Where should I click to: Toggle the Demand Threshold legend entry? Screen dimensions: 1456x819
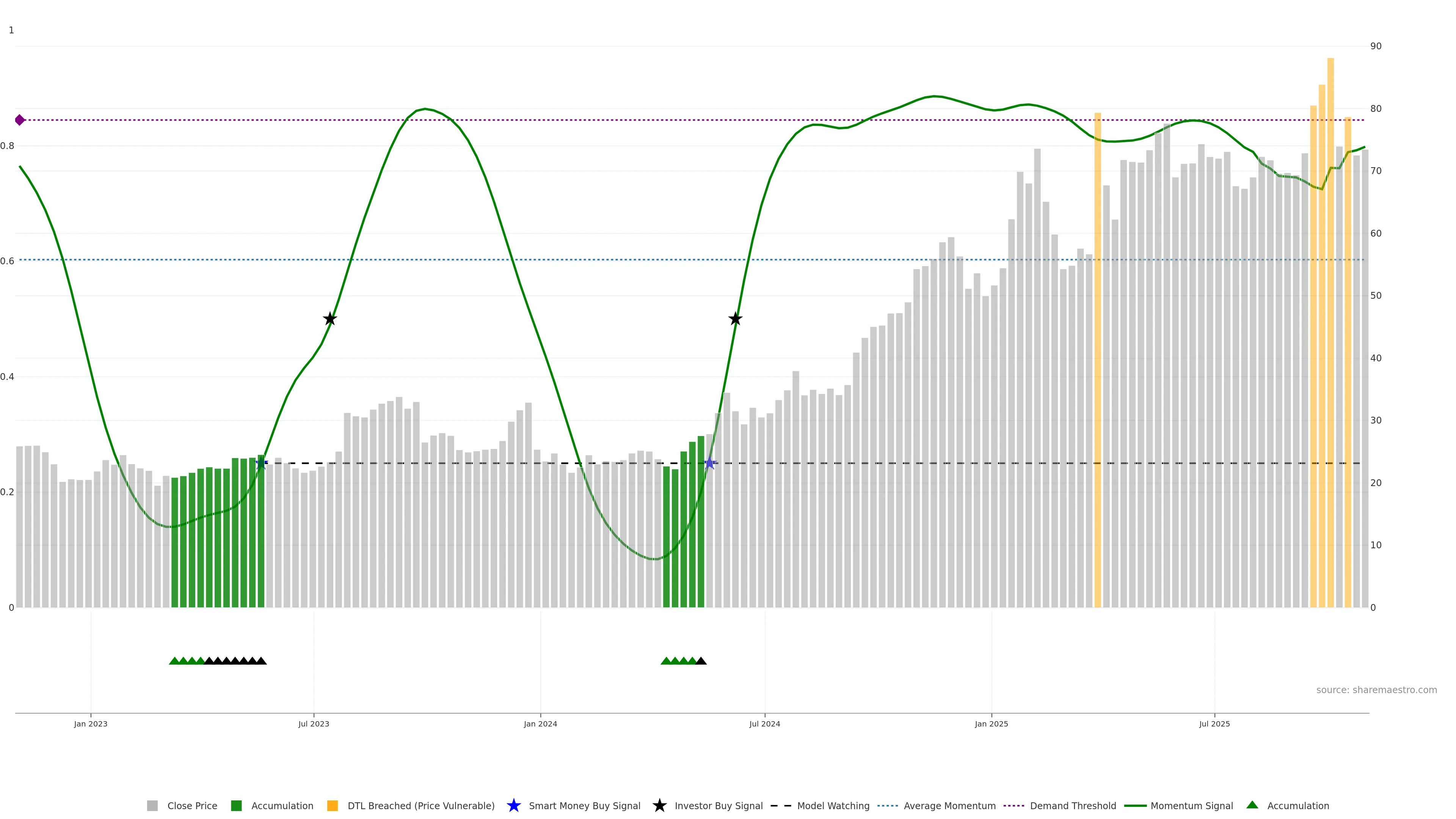coord(1073,806)
